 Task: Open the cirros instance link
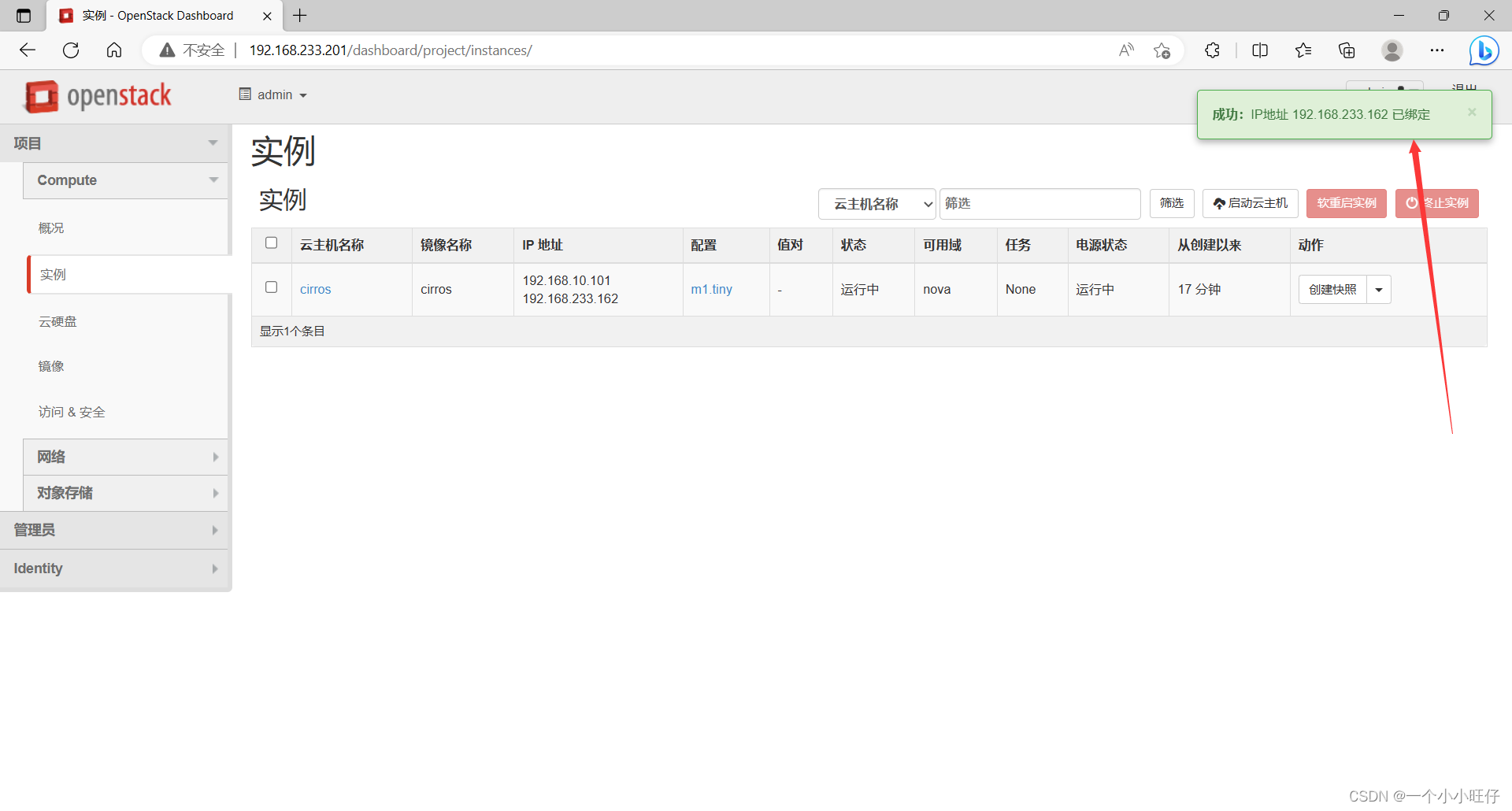pos(315,289)
